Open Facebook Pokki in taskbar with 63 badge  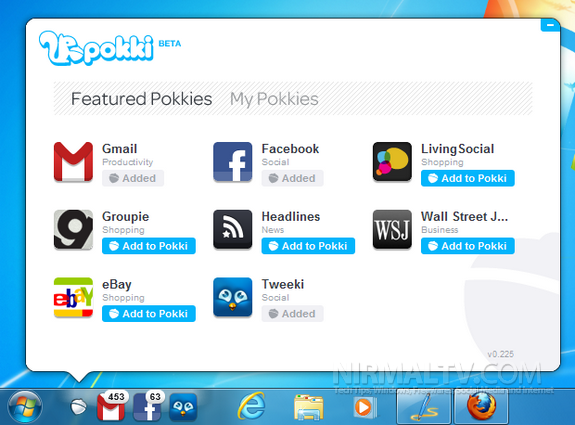tap(148, 406)
